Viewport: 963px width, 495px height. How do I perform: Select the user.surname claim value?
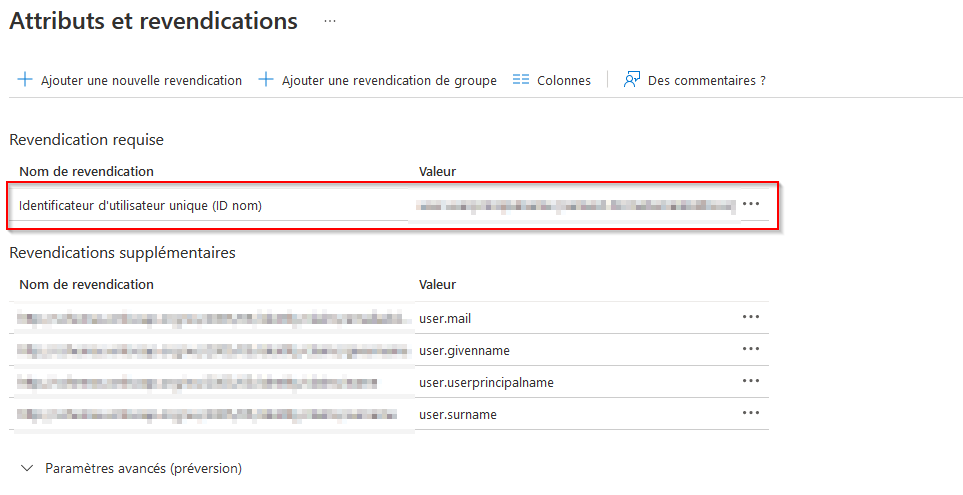point(457,414)
